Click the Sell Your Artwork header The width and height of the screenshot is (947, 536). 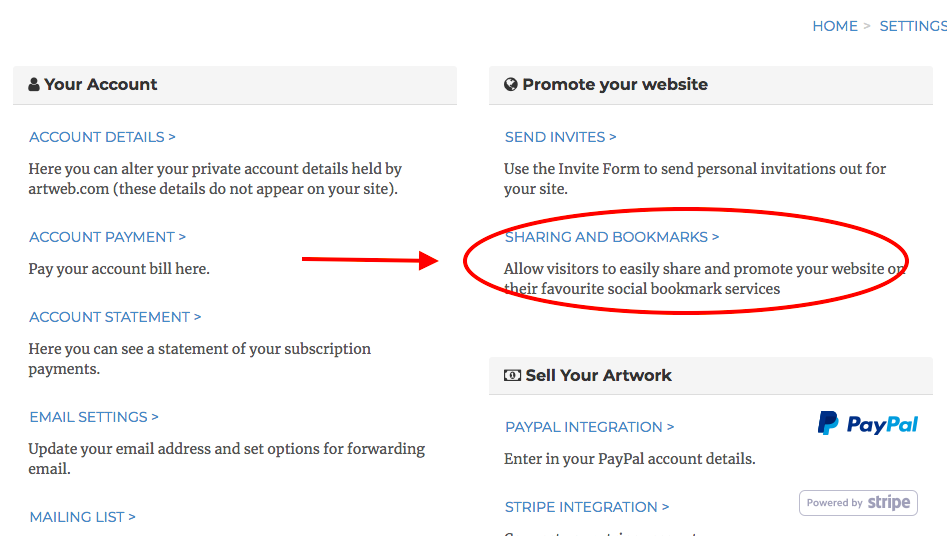click(598, 376)
